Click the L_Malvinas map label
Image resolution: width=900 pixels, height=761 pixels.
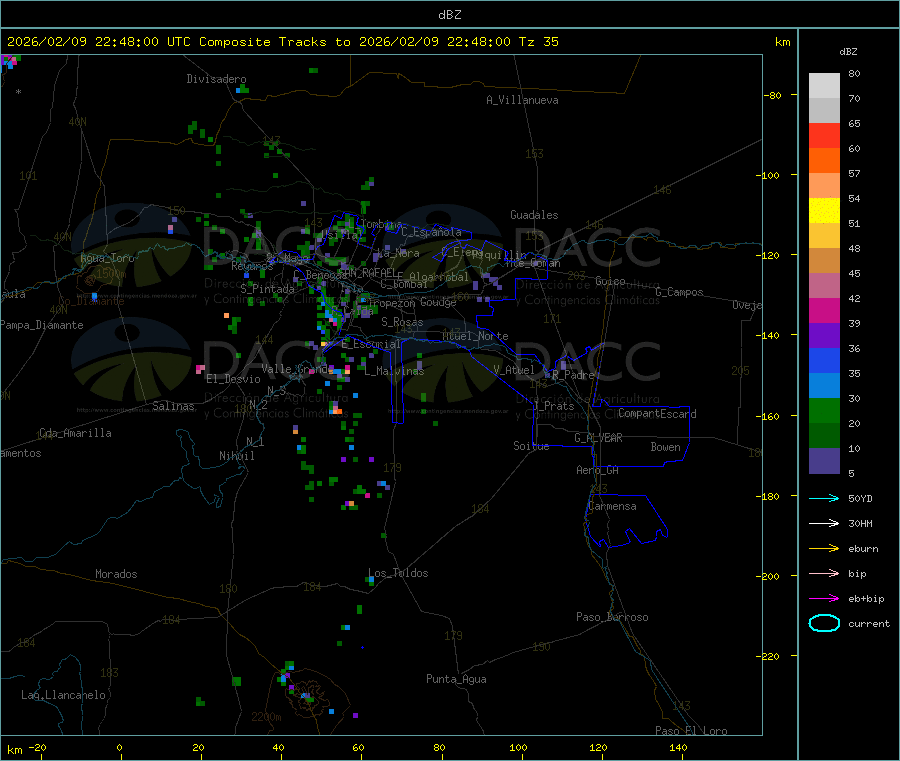coord(394,371)
